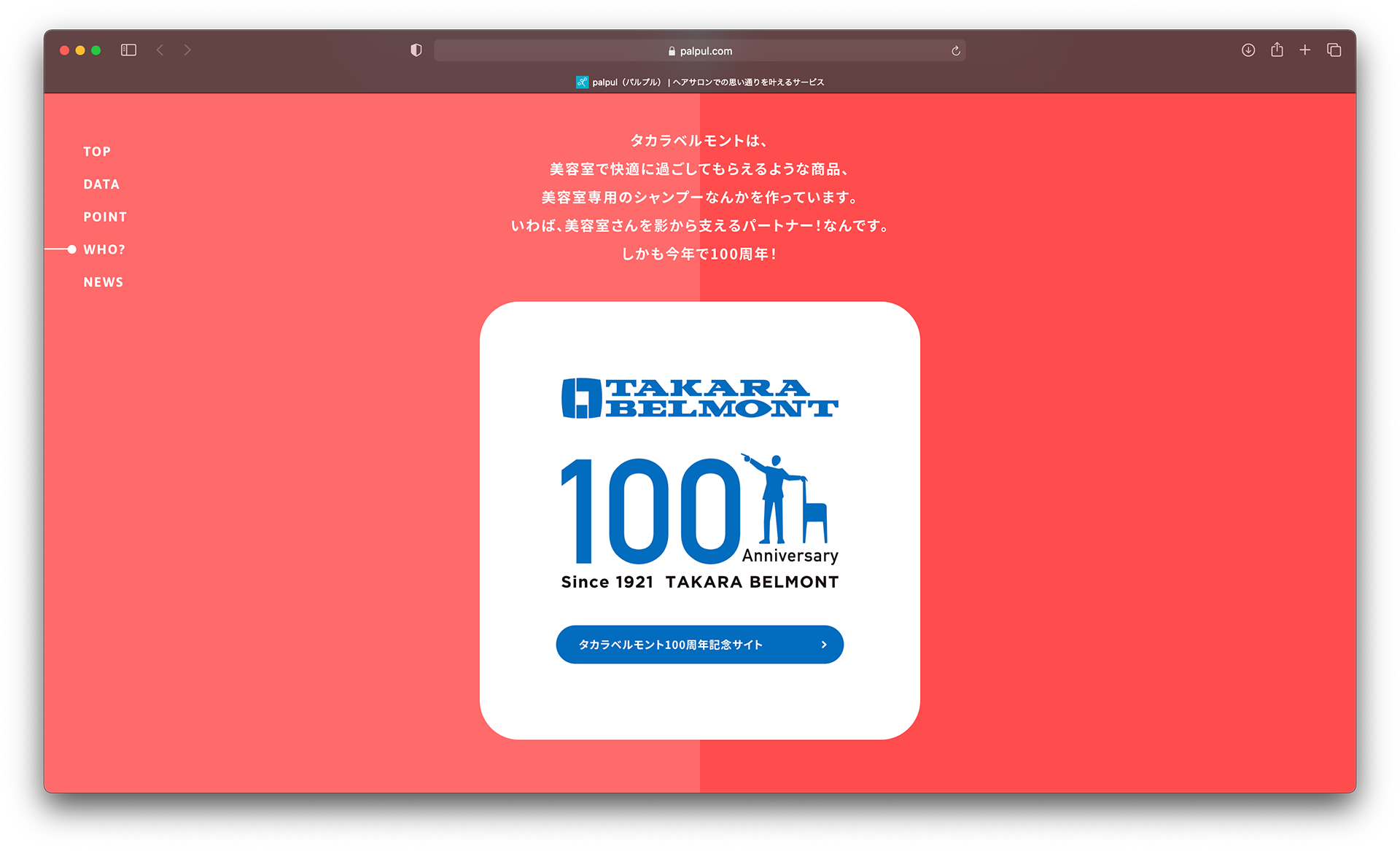The width and height of the screenshot is (1400, 851).
Task: Jump to the WHO? section
Action: [x=104, y=249]
